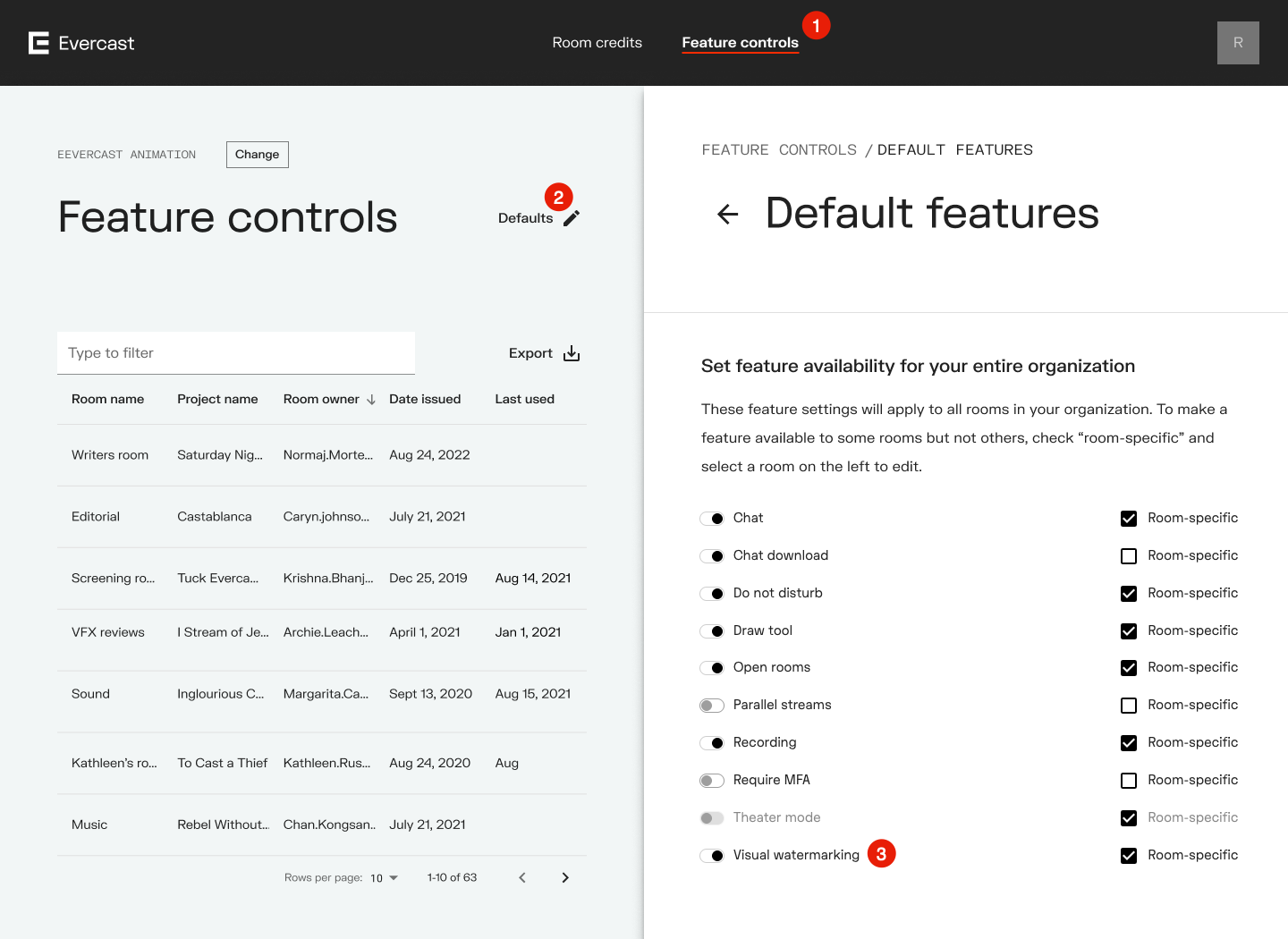Screen dimensions: 1288x939
Task: Uncheck Room-specific for Do not disturb
Action: (1129, 594)
